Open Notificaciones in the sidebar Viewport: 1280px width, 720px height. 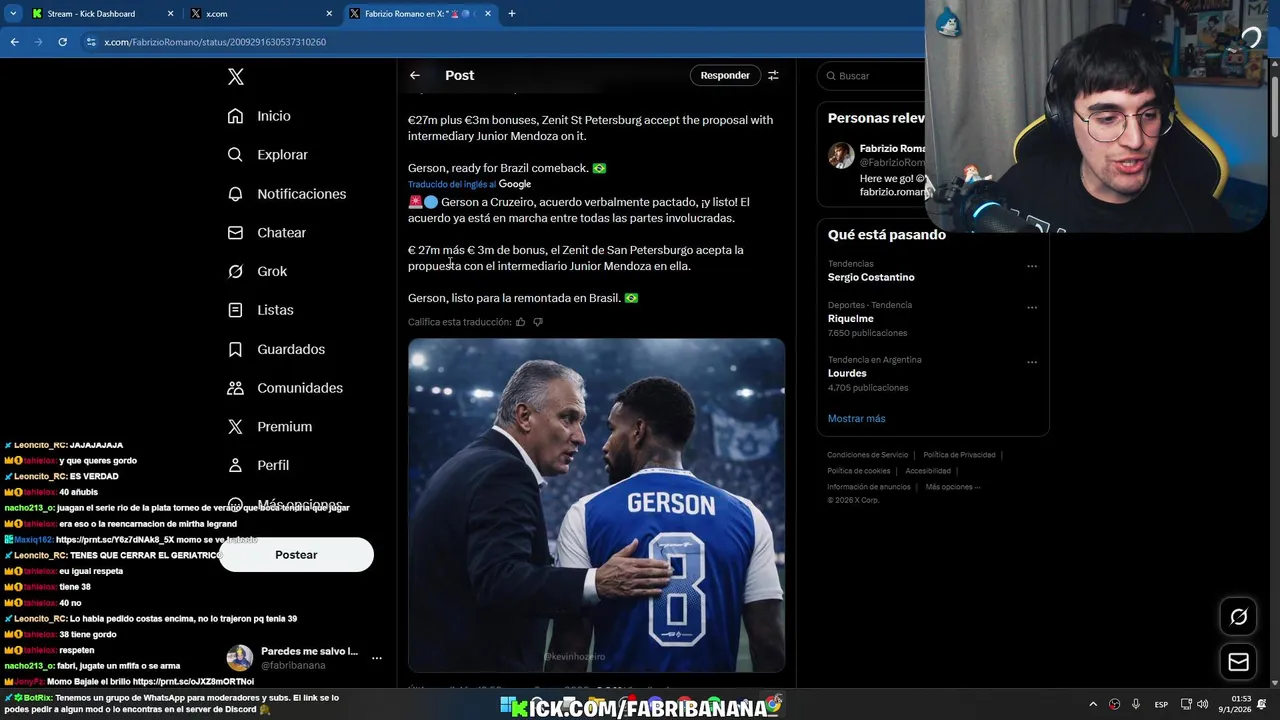[287, 194]
